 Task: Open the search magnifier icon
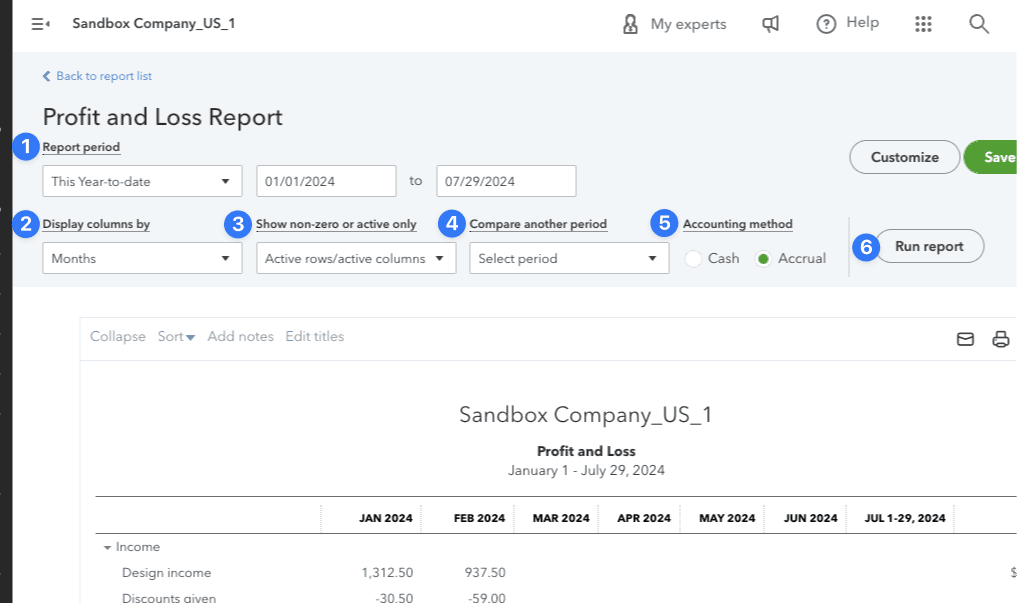(x=979, y=24)
